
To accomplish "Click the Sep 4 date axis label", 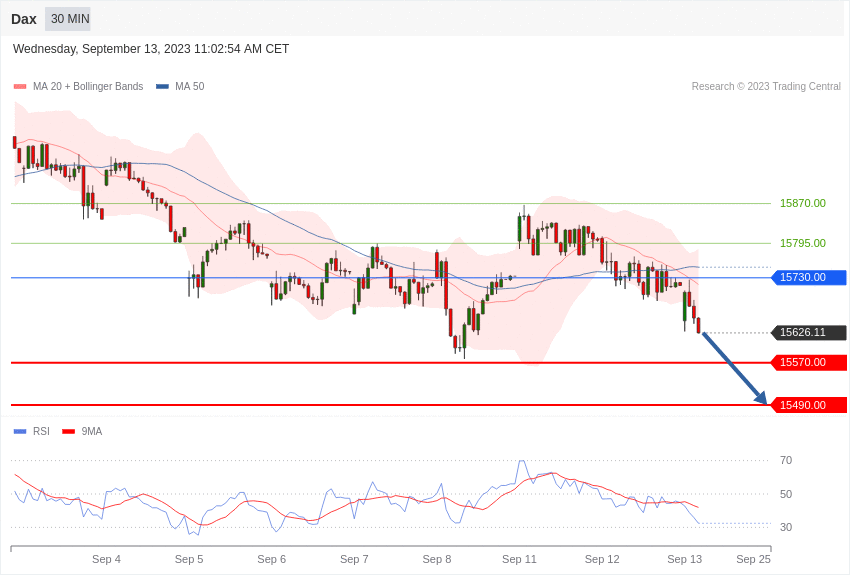I will point(106,559).
